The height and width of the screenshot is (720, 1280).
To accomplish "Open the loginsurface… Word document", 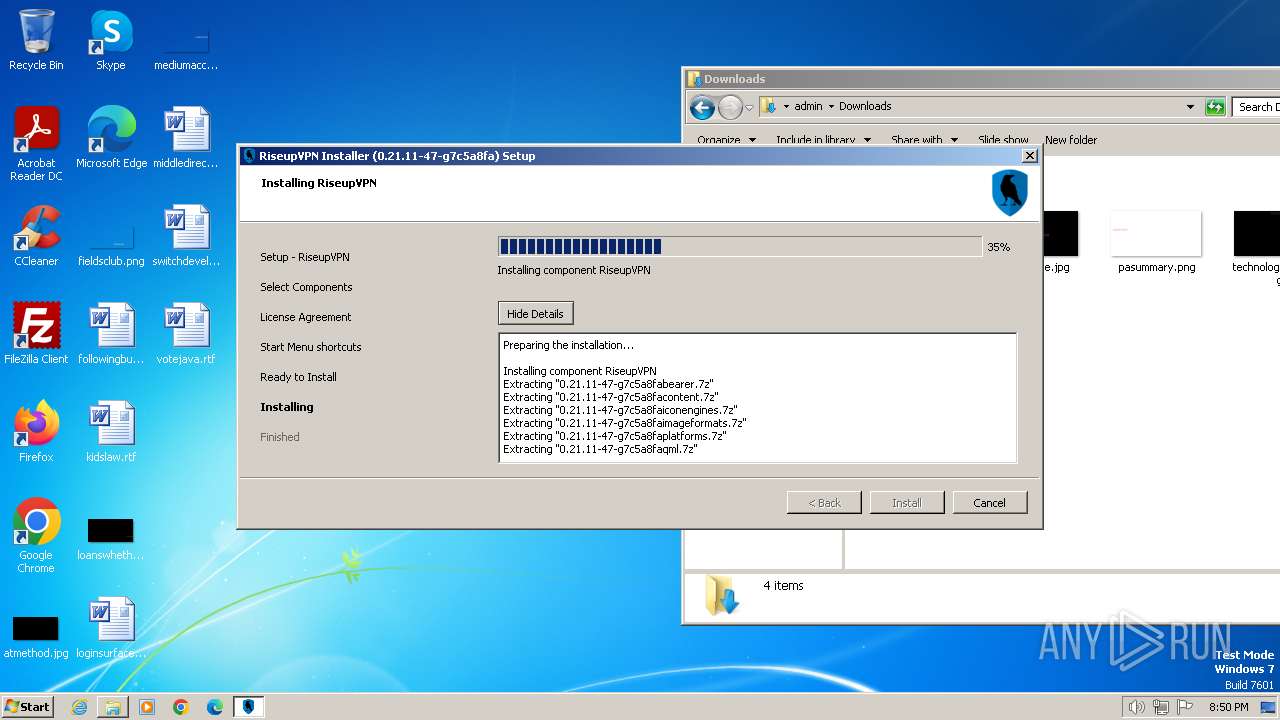I will (111, 627).
